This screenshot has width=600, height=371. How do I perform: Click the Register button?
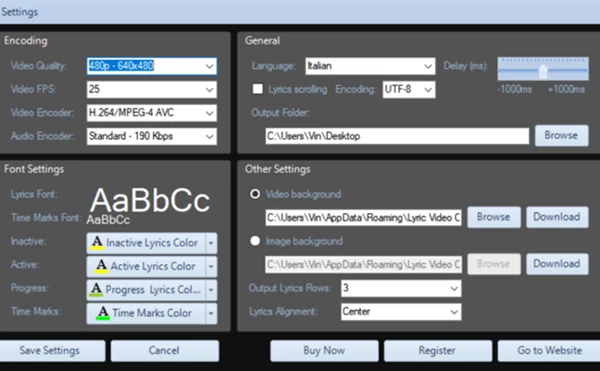click(438, 351)
